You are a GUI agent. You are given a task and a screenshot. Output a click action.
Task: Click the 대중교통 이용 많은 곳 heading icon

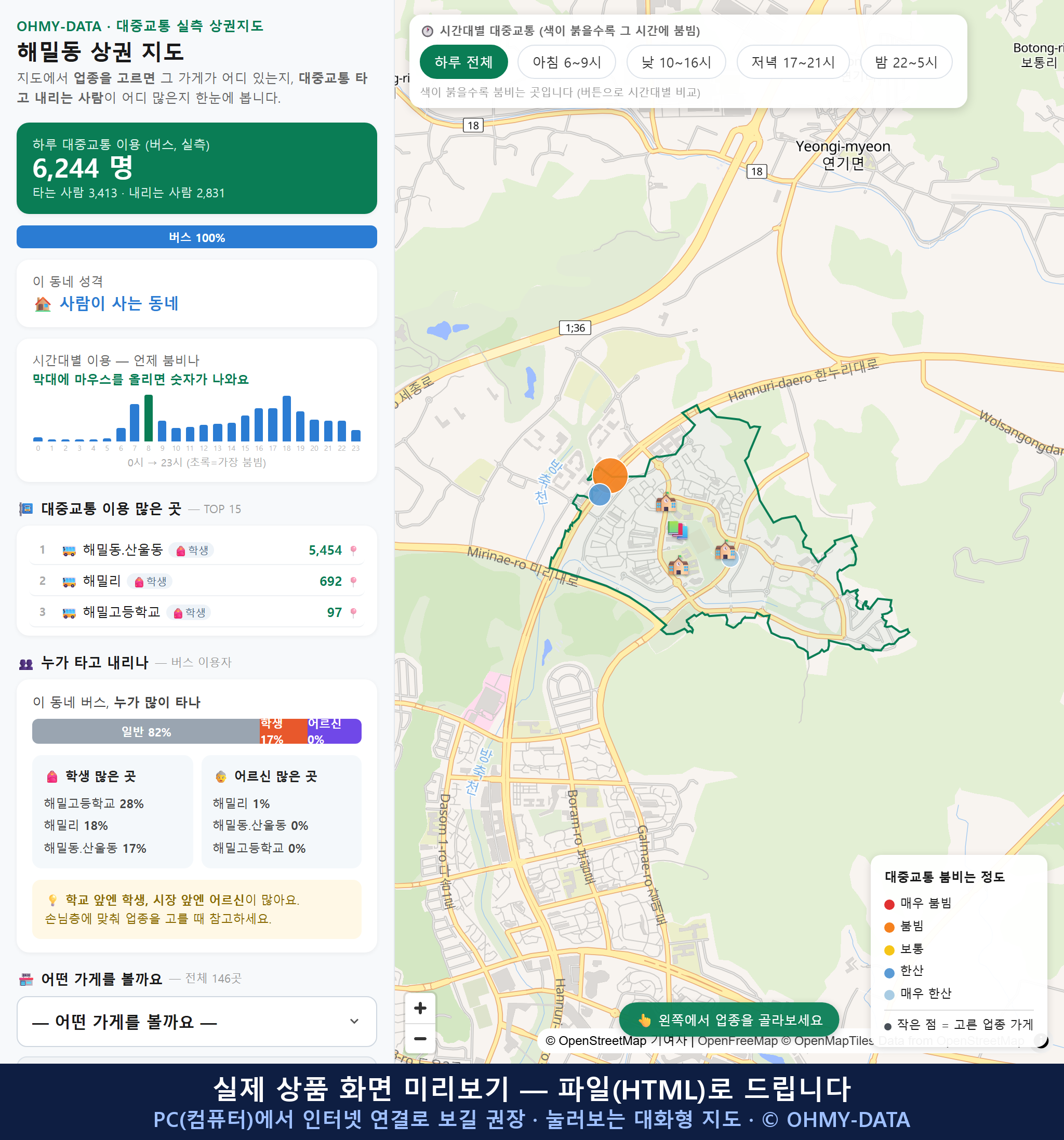[26, 508]
